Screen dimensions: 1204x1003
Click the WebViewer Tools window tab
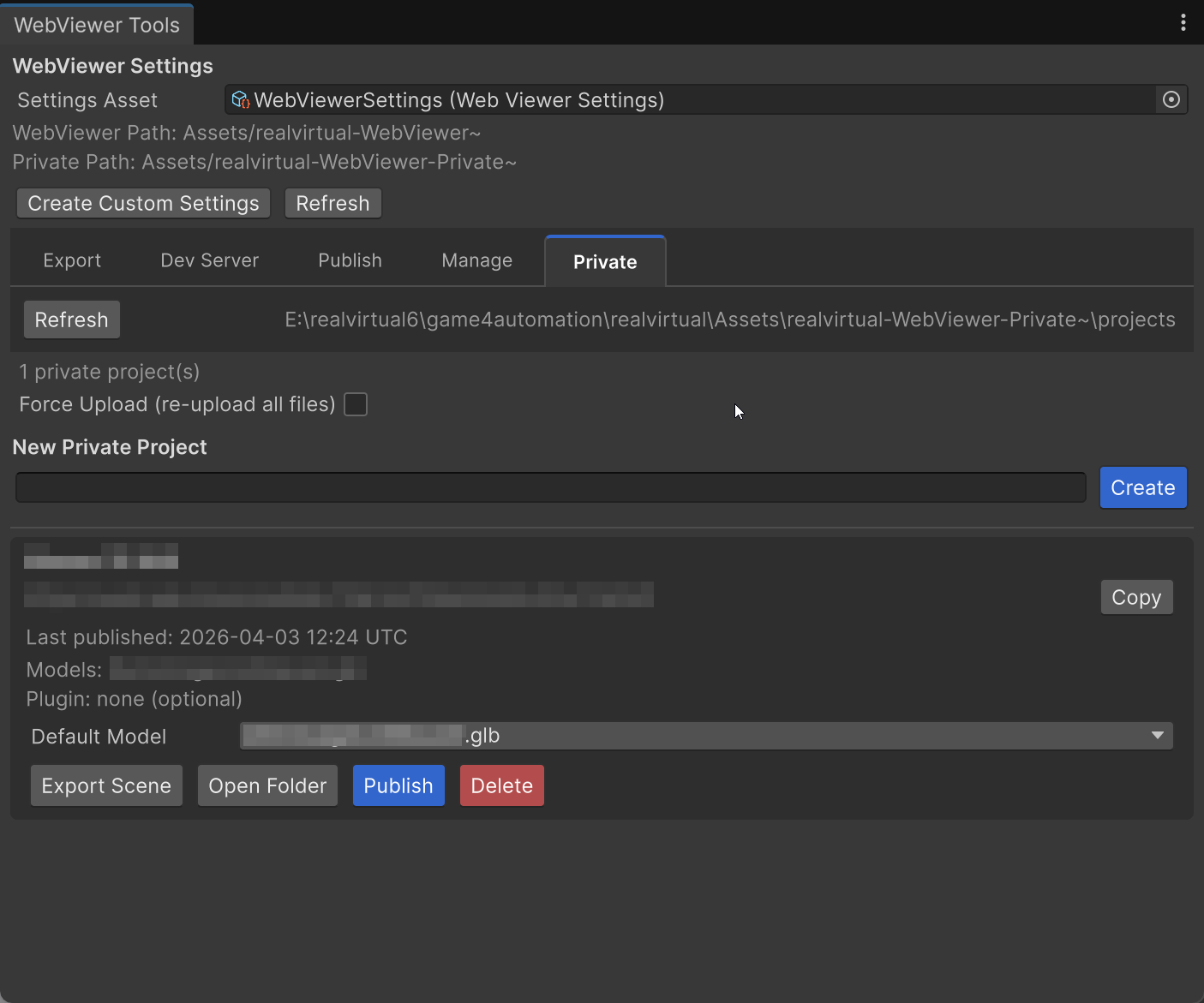(x=97, y=25)
